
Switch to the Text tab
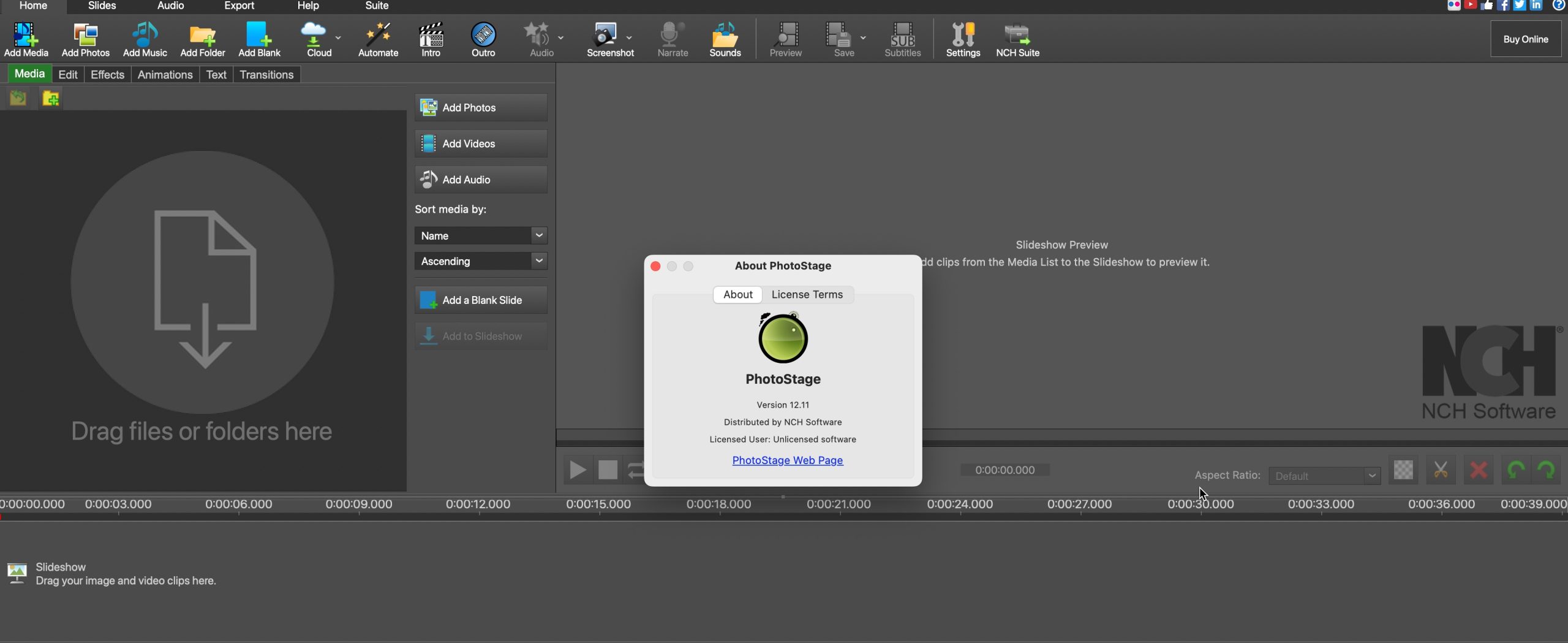216,75
